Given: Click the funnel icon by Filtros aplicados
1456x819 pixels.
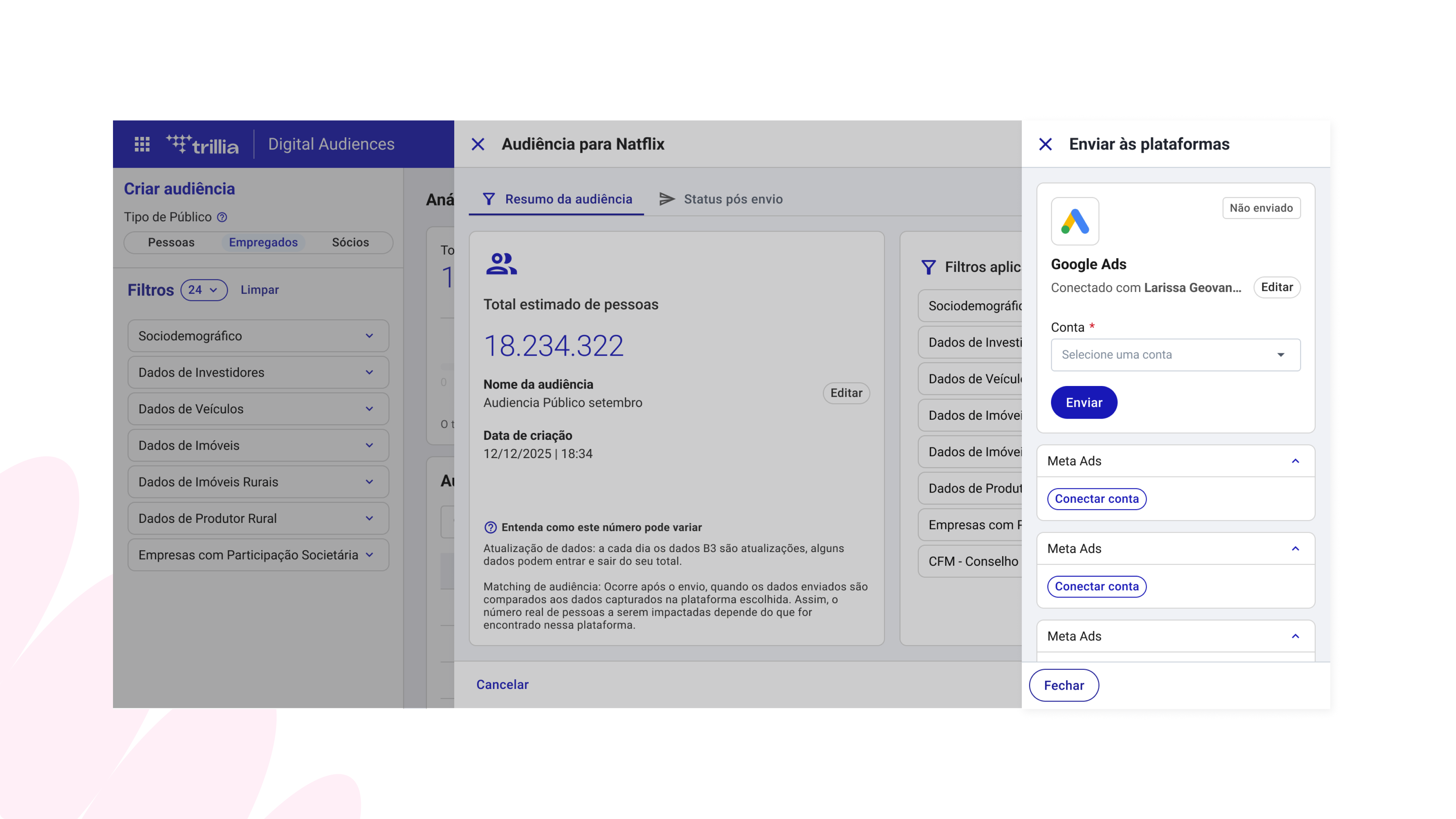Looking at the screenshot, I should tap(929, 267).
